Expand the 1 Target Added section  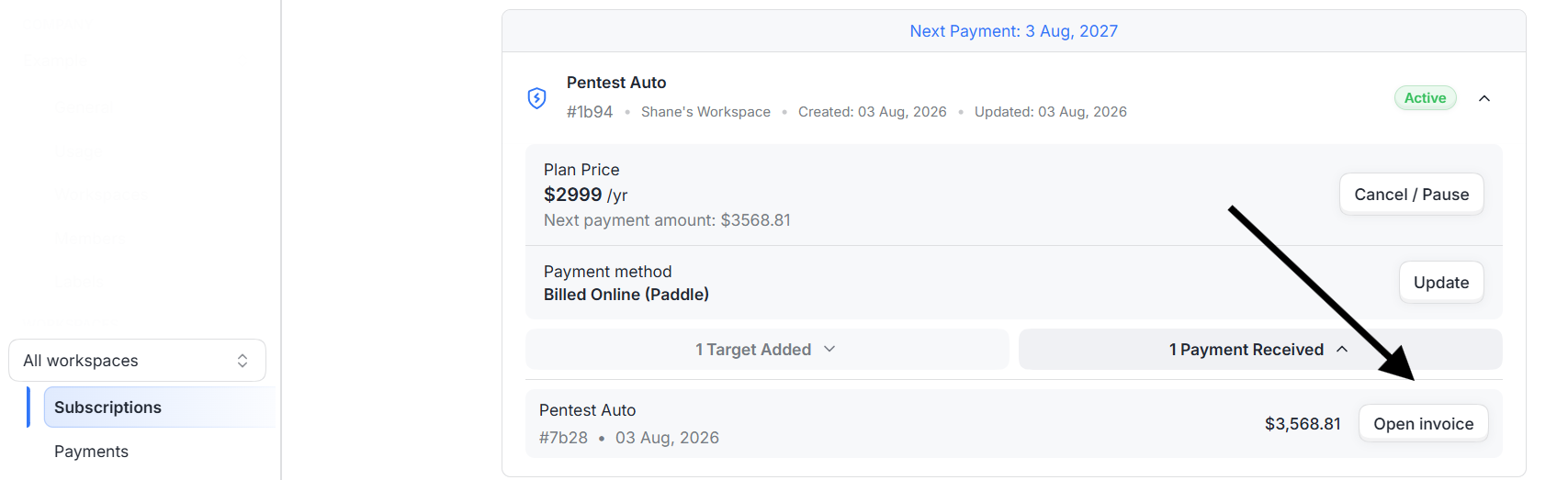(767, 350)
